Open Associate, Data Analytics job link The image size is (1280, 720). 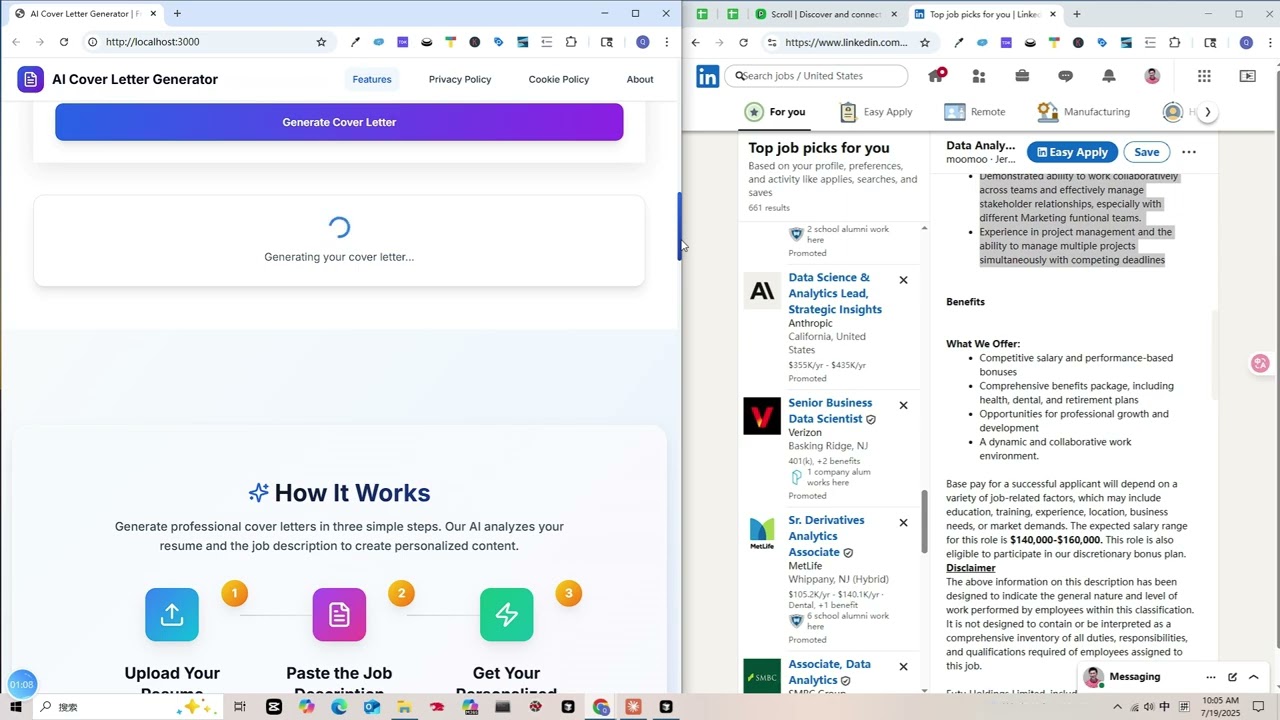tap(829, 672)
